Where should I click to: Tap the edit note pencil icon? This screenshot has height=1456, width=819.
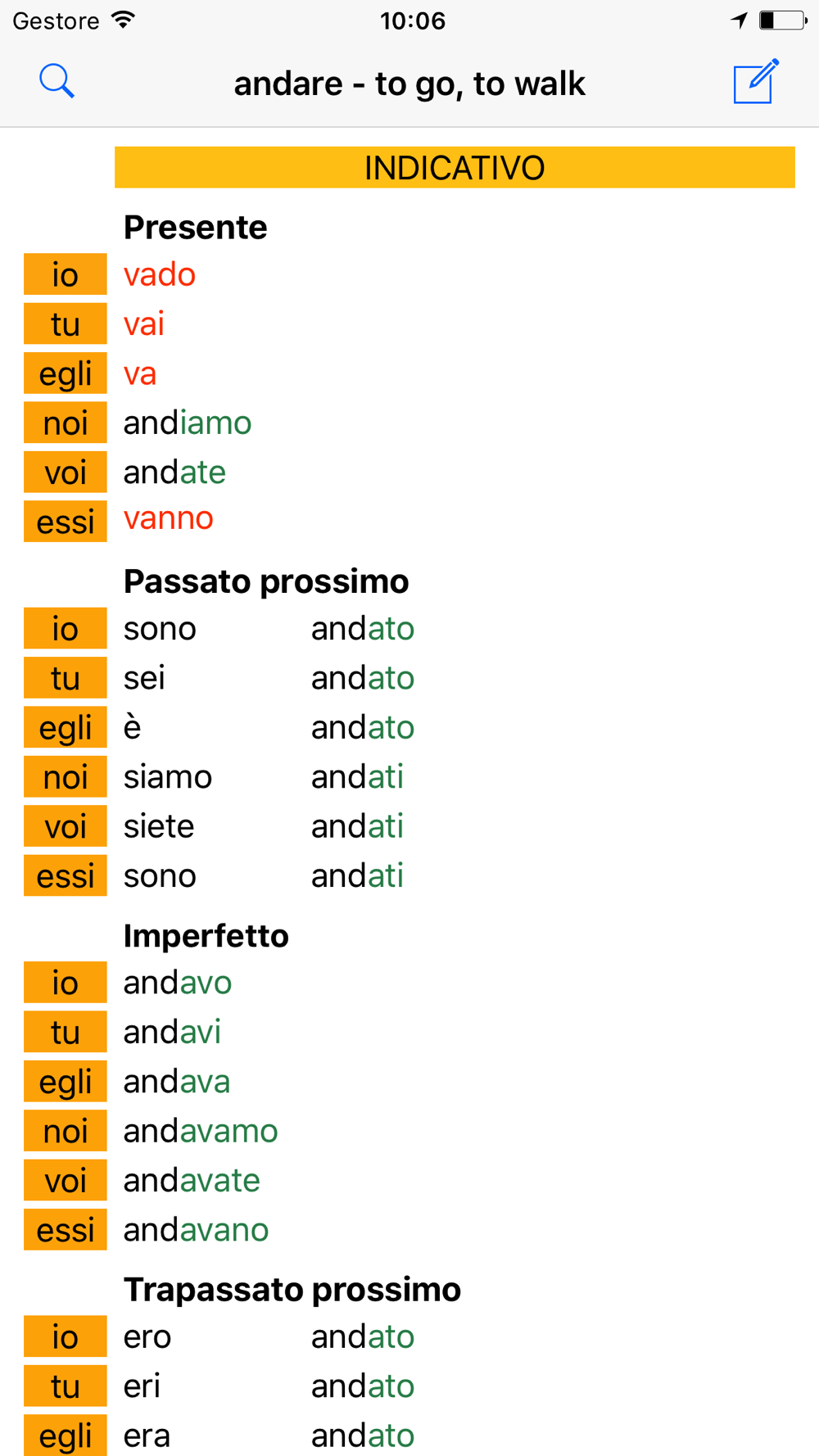tap(755, 81)
